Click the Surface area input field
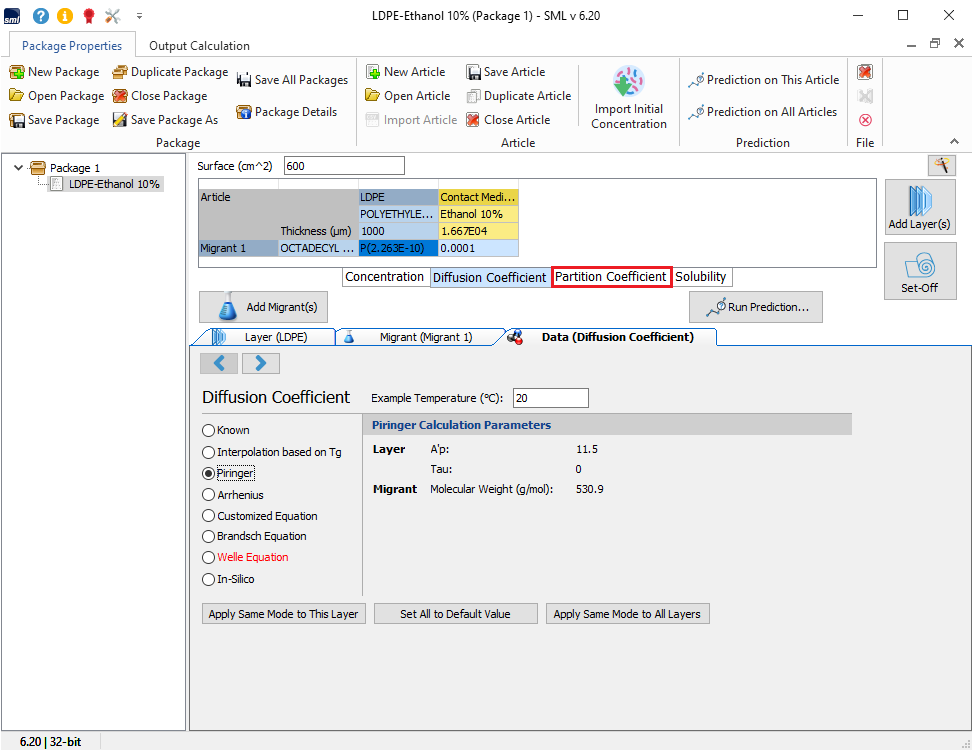 [x=343, y=164]
